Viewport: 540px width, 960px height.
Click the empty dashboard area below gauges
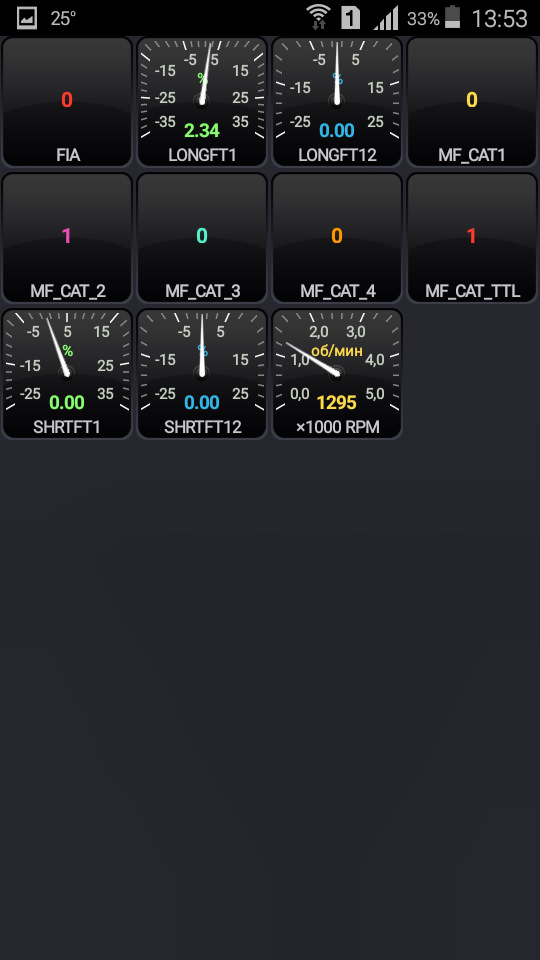pos(270,698)
